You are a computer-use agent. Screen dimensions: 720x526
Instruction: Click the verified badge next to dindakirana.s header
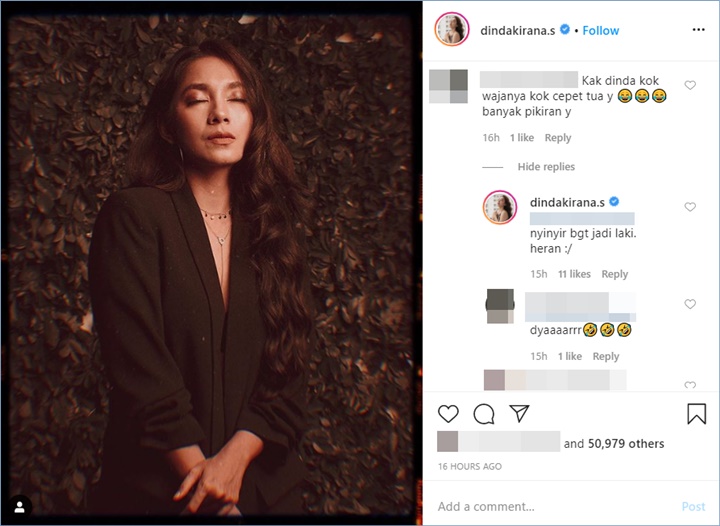tap(565, 30)
